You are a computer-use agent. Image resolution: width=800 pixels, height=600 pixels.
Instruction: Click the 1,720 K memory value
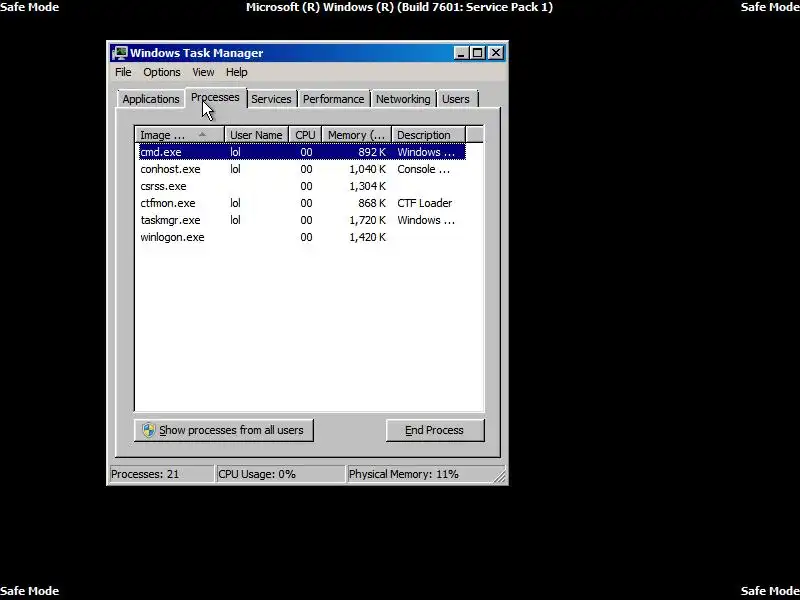[x=367, y=220]
